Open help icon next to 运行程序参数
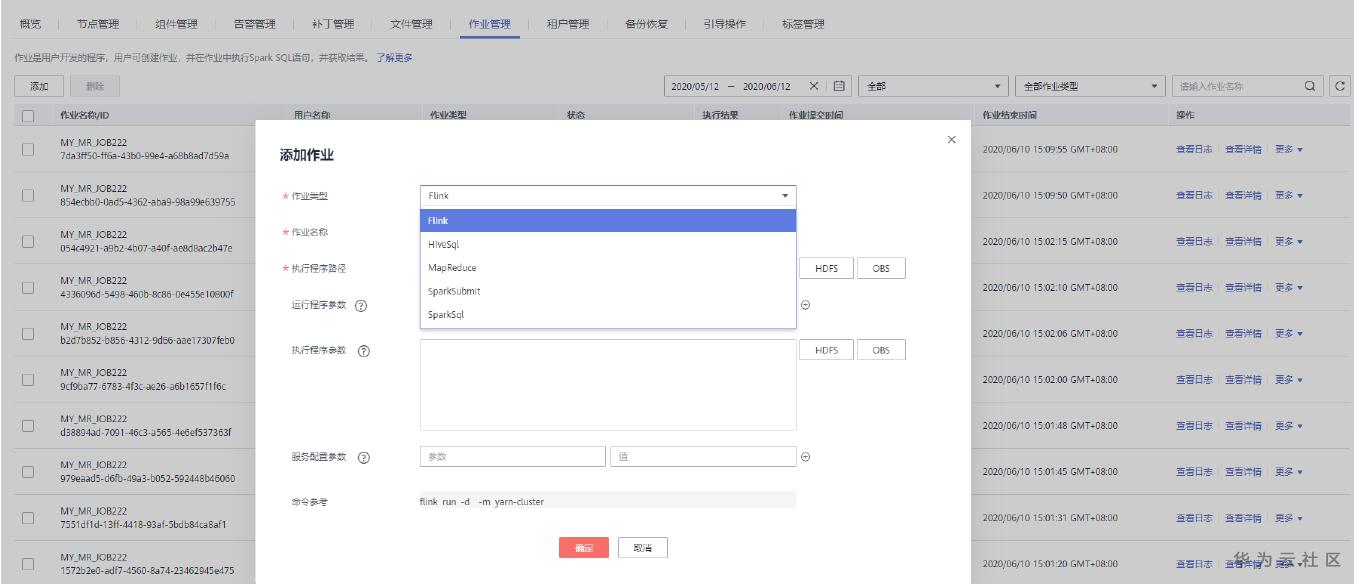1354x585 pixels. [x=361, y=305]
